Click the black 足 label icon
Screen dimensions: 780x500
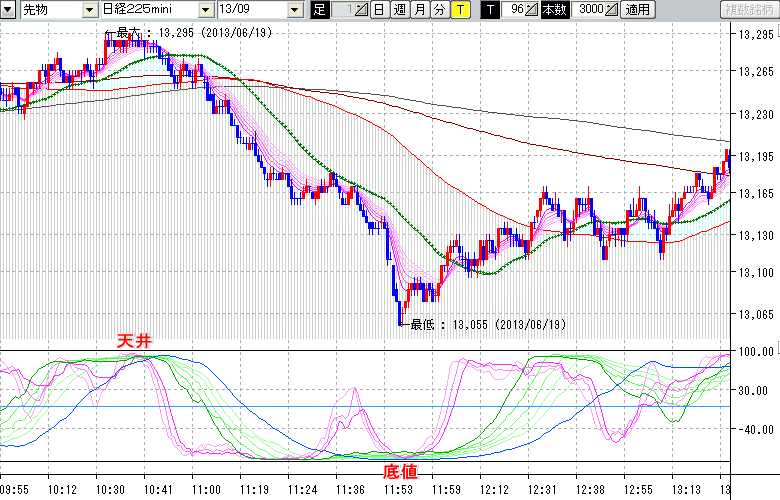click(x=319, y=10)
